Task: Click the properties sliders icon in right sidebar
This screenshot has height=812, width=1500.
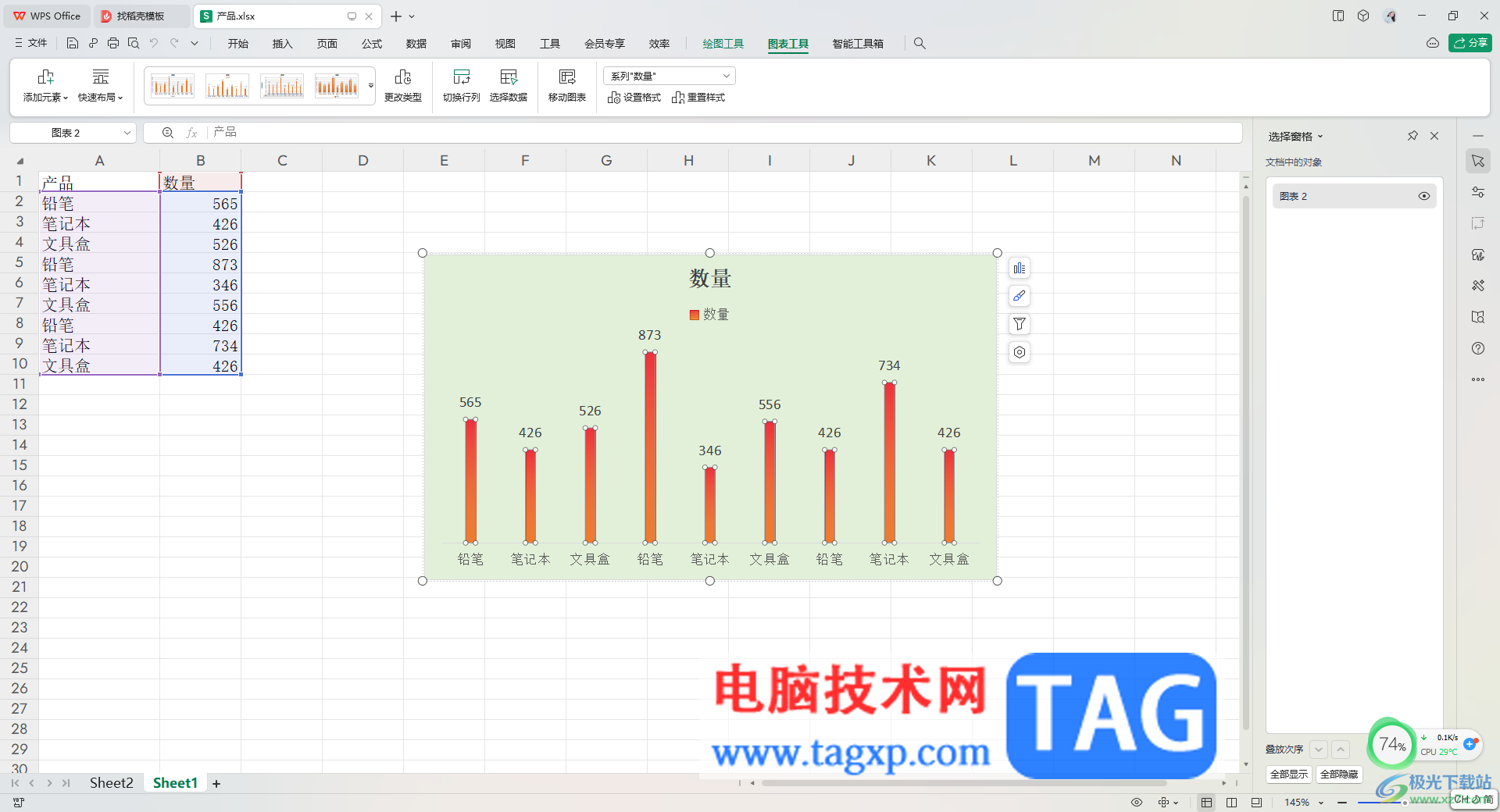Action: click(x=1478, y=192)
